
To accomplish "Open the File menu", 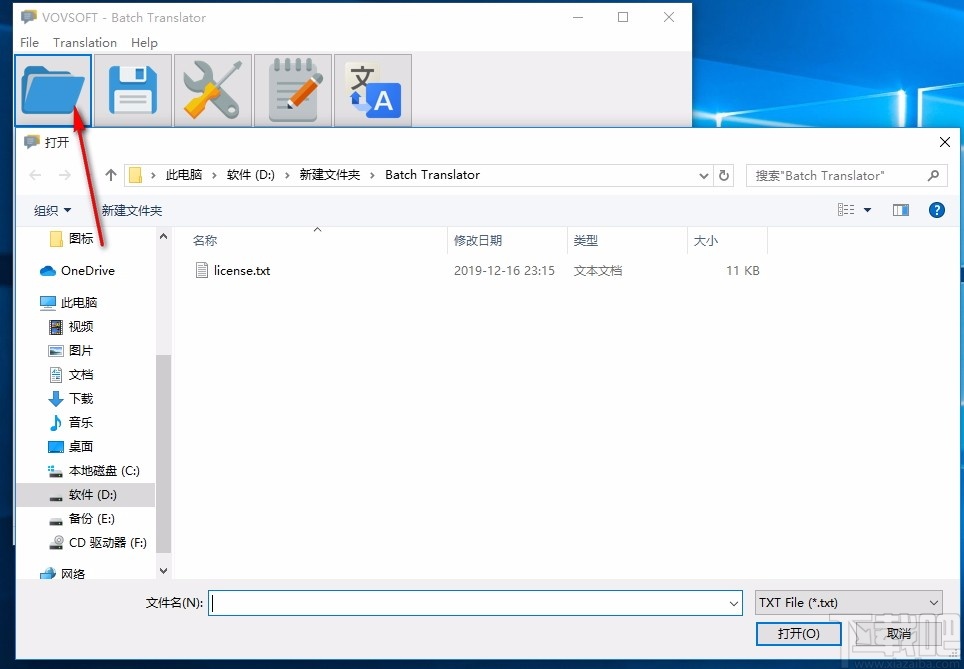I will pos(28,42).
